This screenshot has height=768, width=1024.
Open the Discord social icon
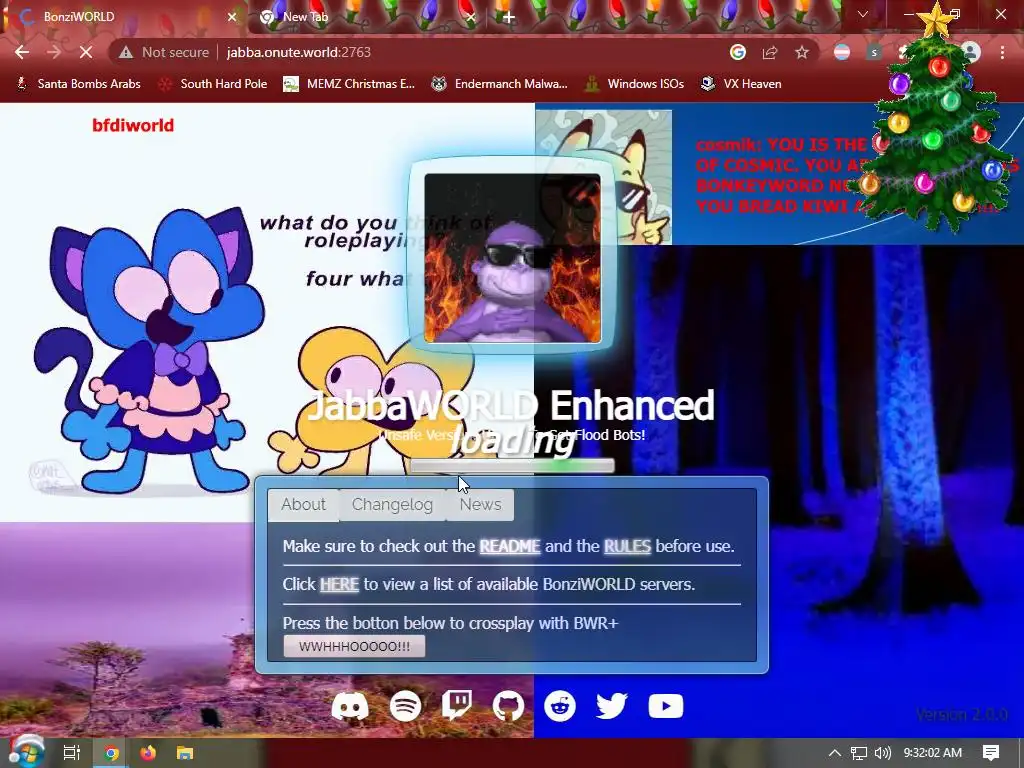pos(350,707)
